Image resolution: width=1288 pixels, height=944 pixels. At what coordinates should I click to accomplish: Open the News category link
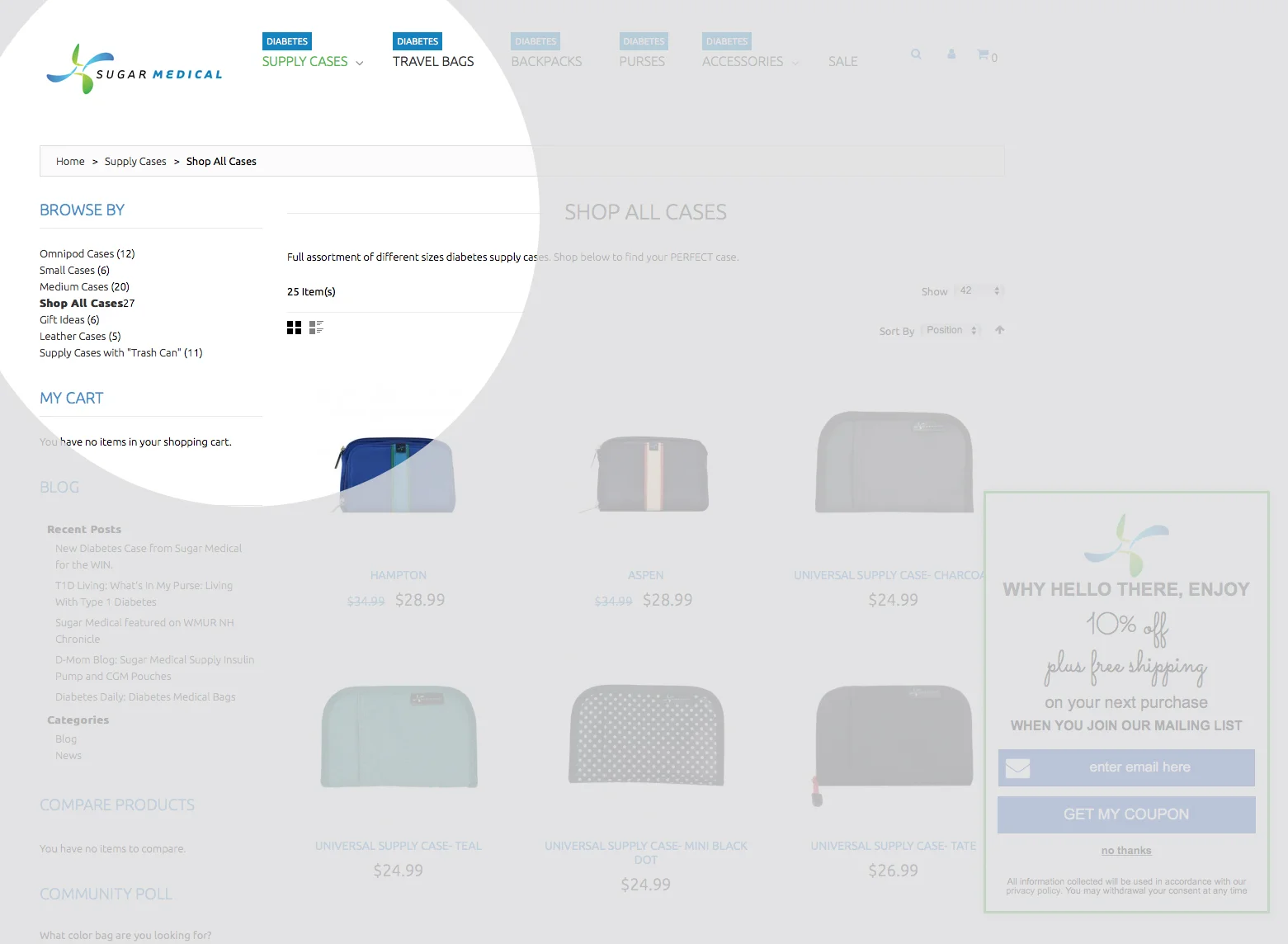68,756
